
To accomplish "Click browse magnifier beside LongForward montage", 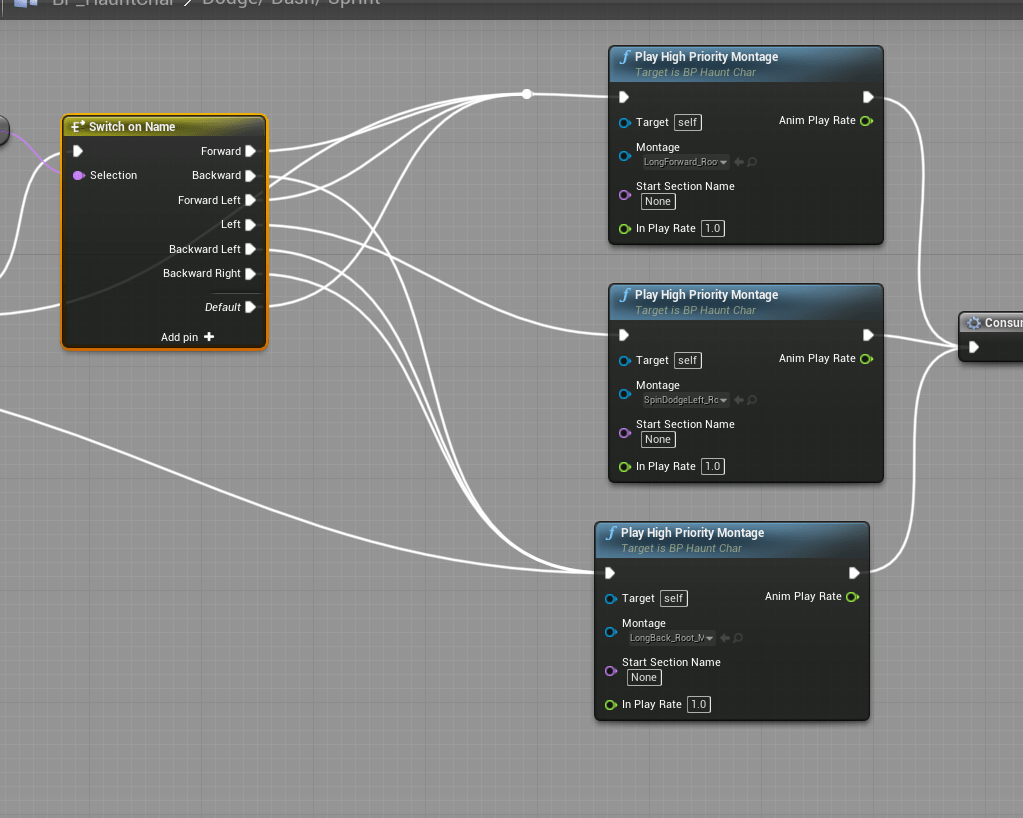I will click(x=752, y=162).
